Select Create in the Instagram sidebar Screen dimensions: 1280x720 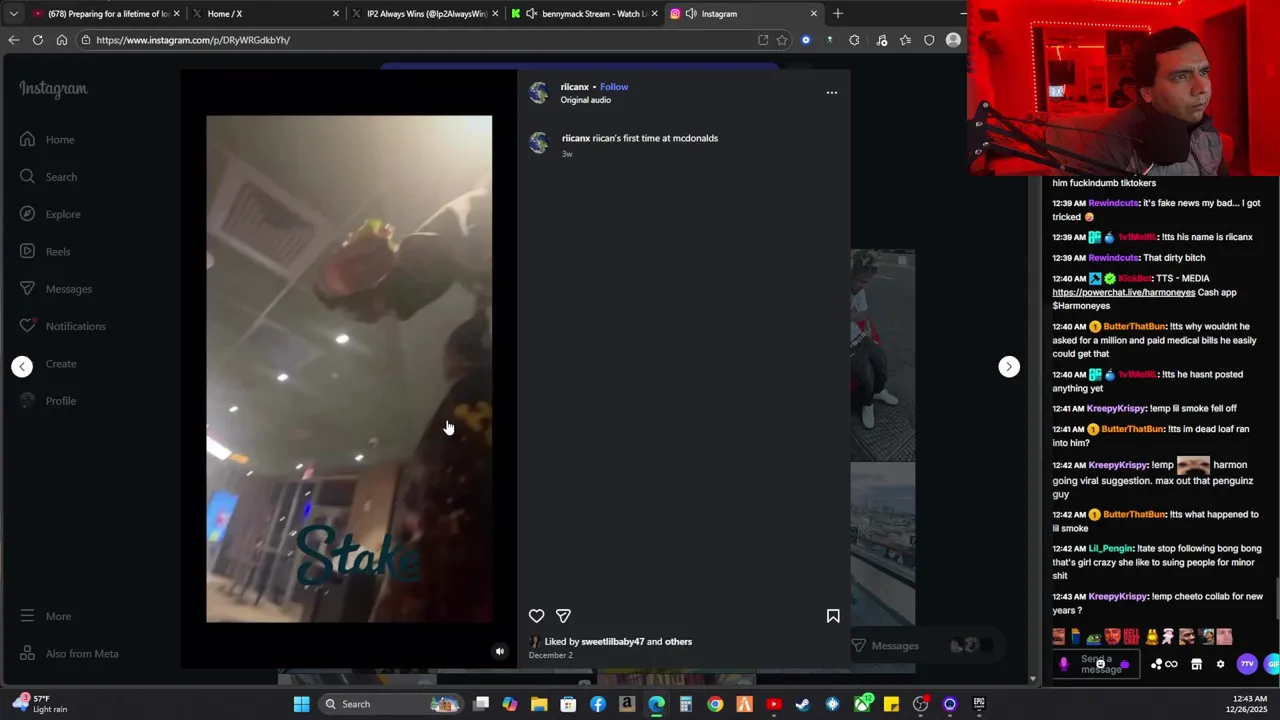[48, 364]
